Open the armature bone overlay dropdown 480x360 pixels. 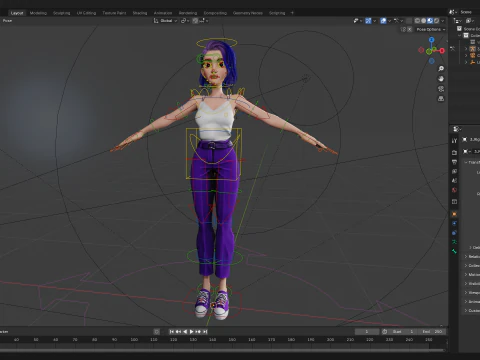coord(398,21)
